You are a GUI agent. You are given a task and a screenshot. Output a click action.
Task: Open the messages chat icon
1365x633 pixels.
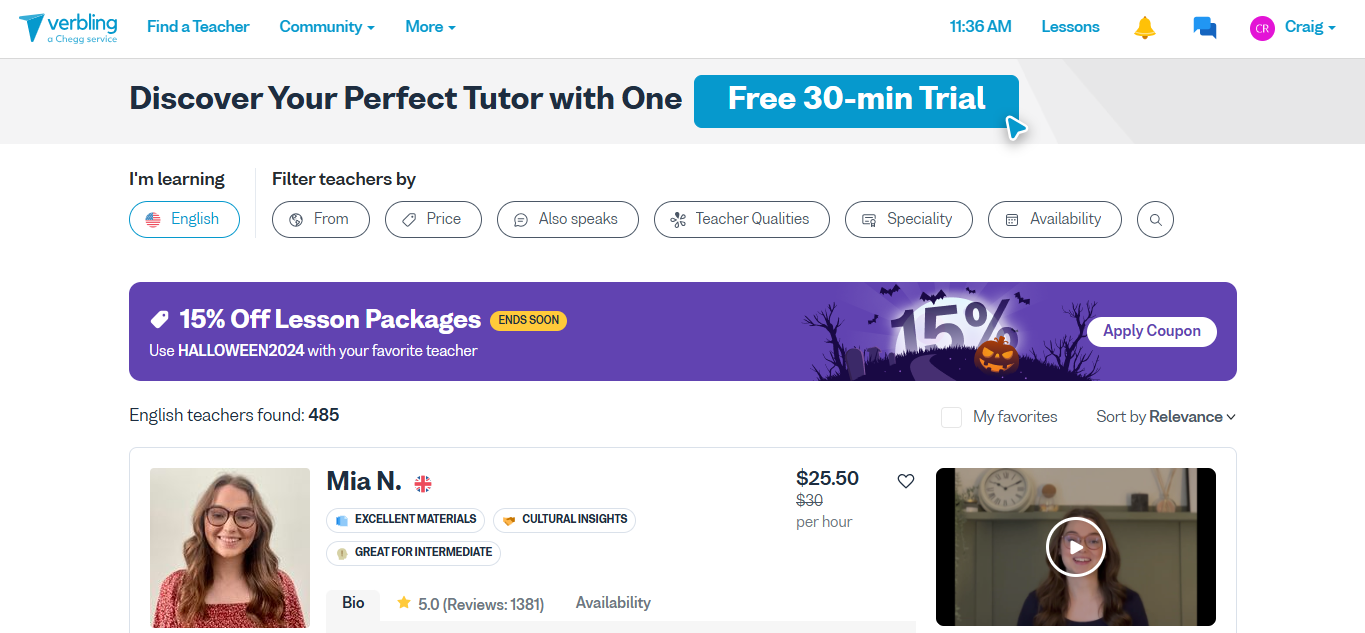pos(1204,28)
